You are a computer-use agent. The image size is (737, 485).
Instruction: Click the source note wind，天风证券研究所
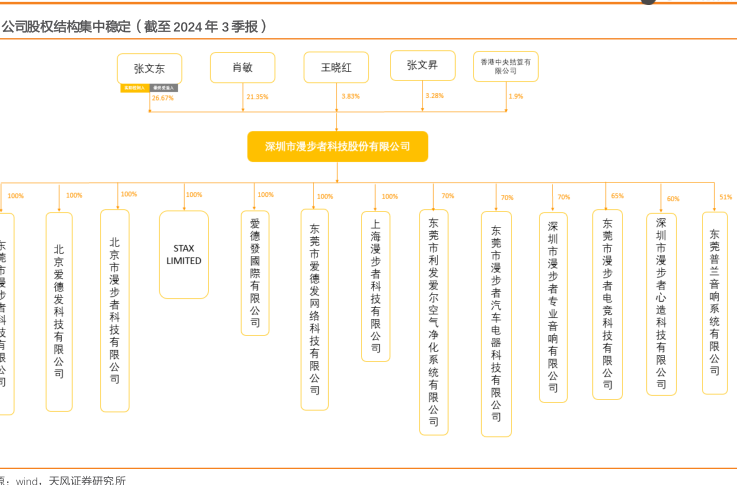[x=71, y=480]
